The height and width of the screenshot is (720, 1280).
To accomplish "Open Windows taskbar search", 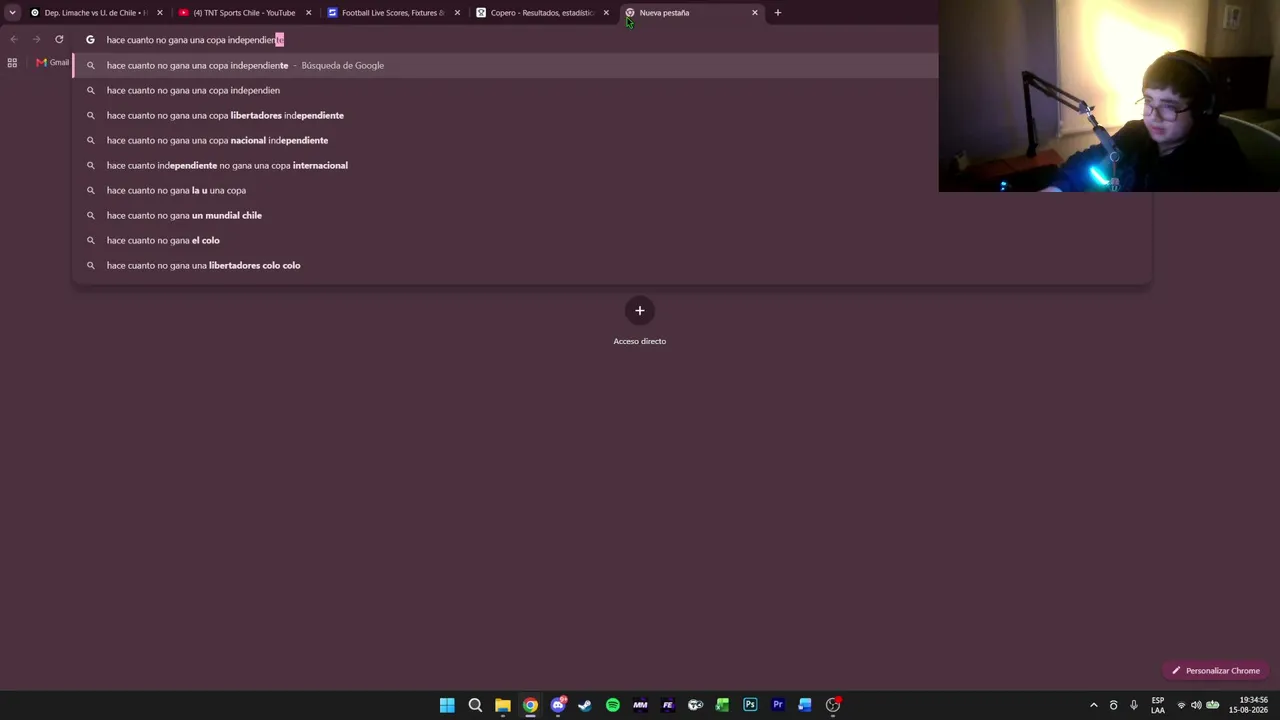I will tap(475, 705).
